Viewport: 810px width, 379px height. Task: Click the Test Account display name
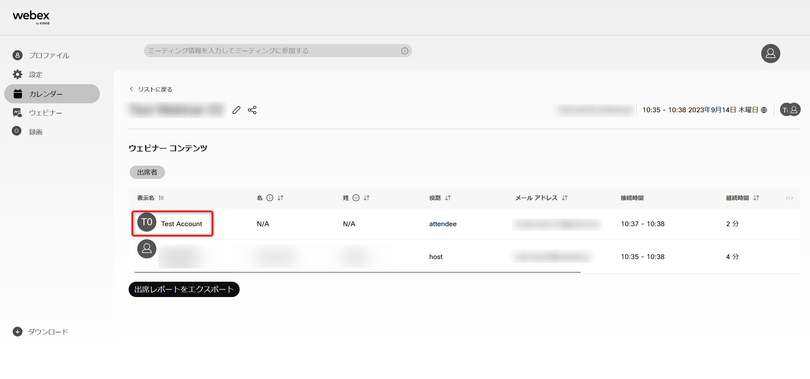[181, 224]
